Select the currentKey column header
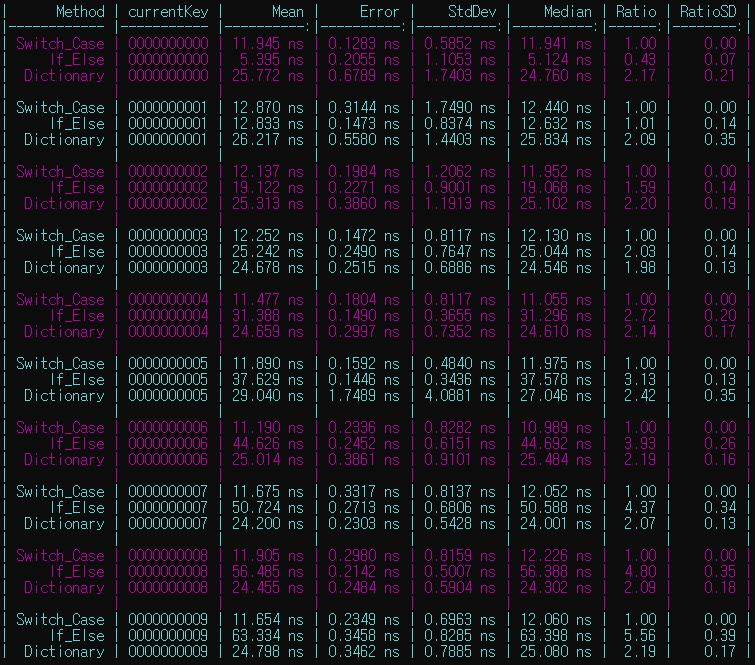 pyautogui.click(x=168, y=12)
